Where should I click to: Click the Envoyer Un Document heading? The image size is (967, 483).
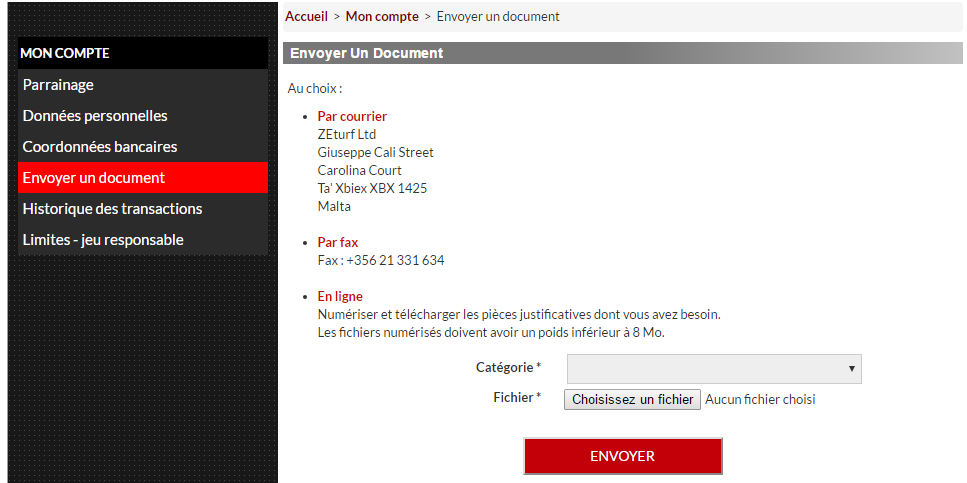coord(366,53)
